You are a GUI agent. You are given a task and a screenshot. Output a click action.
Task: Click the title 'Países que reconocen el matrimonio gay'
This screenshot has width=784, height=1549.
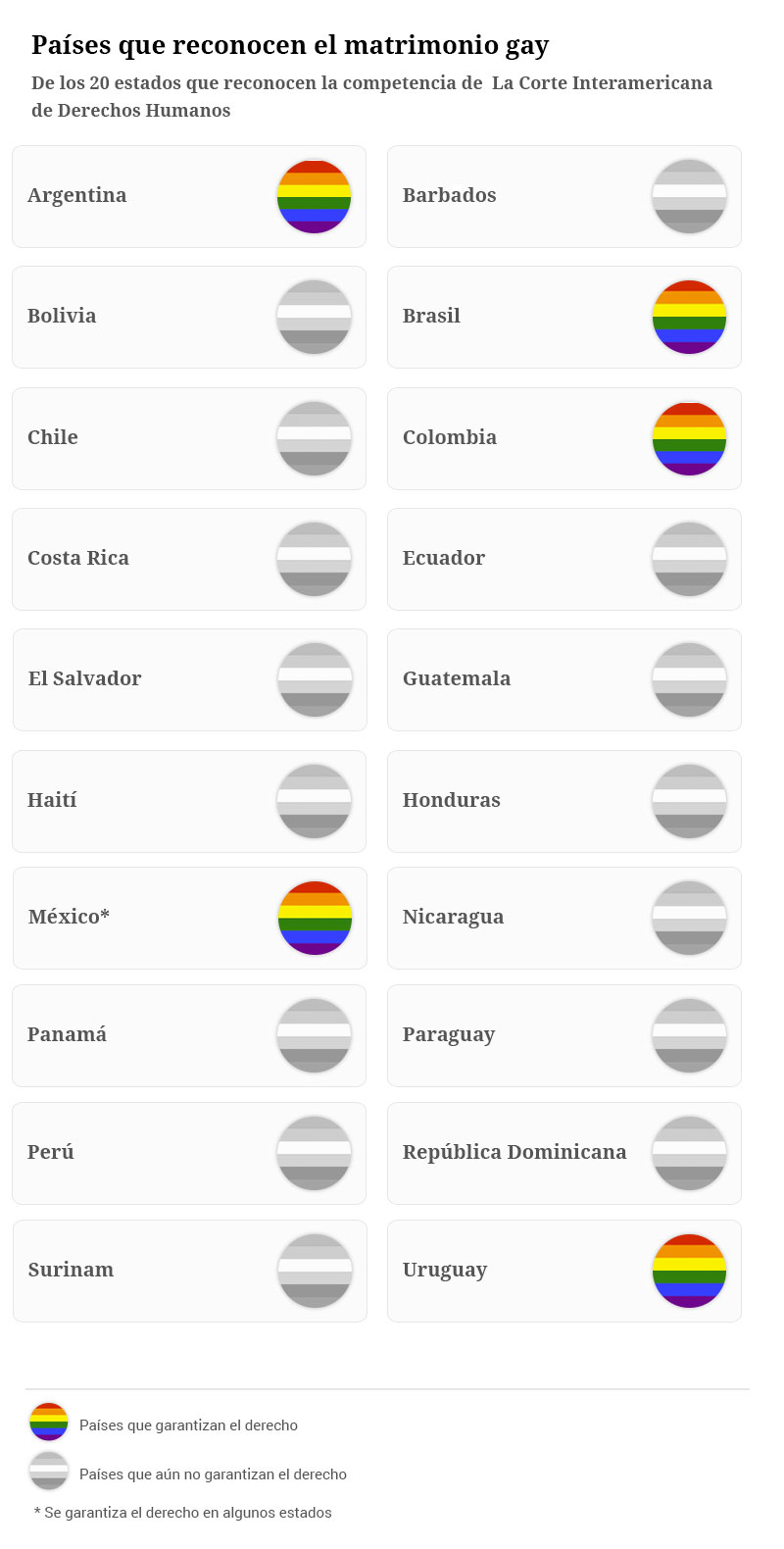tap(290, 45)
